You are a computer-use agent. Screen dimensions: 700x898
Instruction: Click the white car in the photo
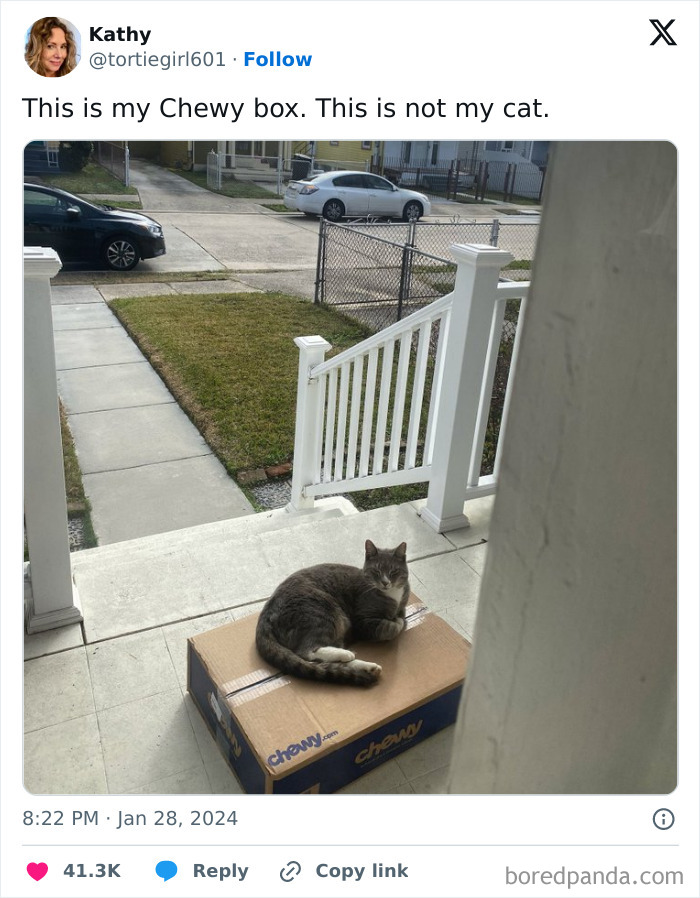tap(357, 196)
